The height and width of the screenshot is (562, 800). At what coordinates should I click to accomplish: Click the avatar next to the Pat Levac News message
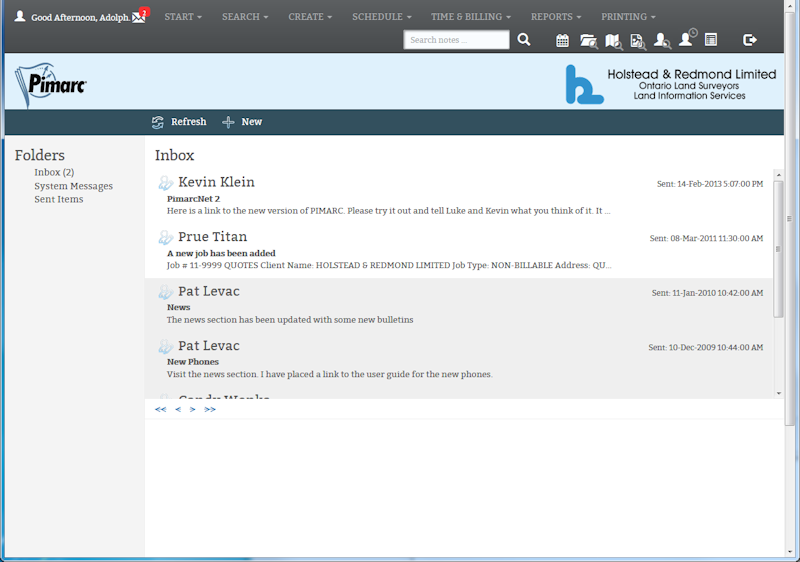165,292
